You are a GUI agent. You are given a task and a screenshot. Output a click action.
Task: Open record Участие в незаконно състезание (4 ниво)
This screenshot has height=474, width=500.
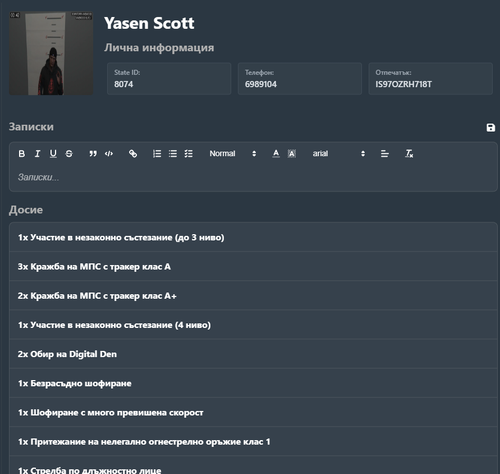point(253,325)
